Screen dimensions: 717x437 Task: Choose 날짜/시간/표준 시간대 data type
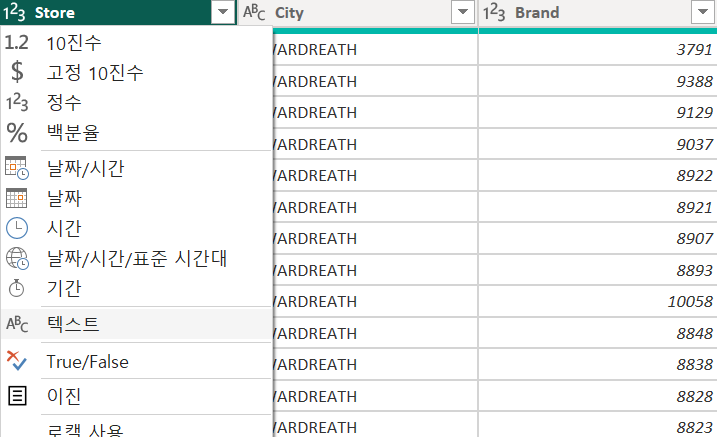tap(136, 258)
